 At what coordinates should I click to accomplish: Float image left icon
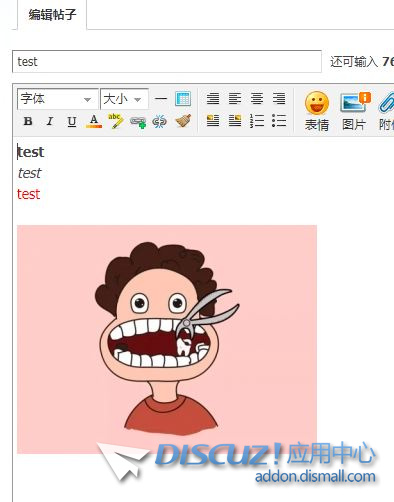(213, 121)
